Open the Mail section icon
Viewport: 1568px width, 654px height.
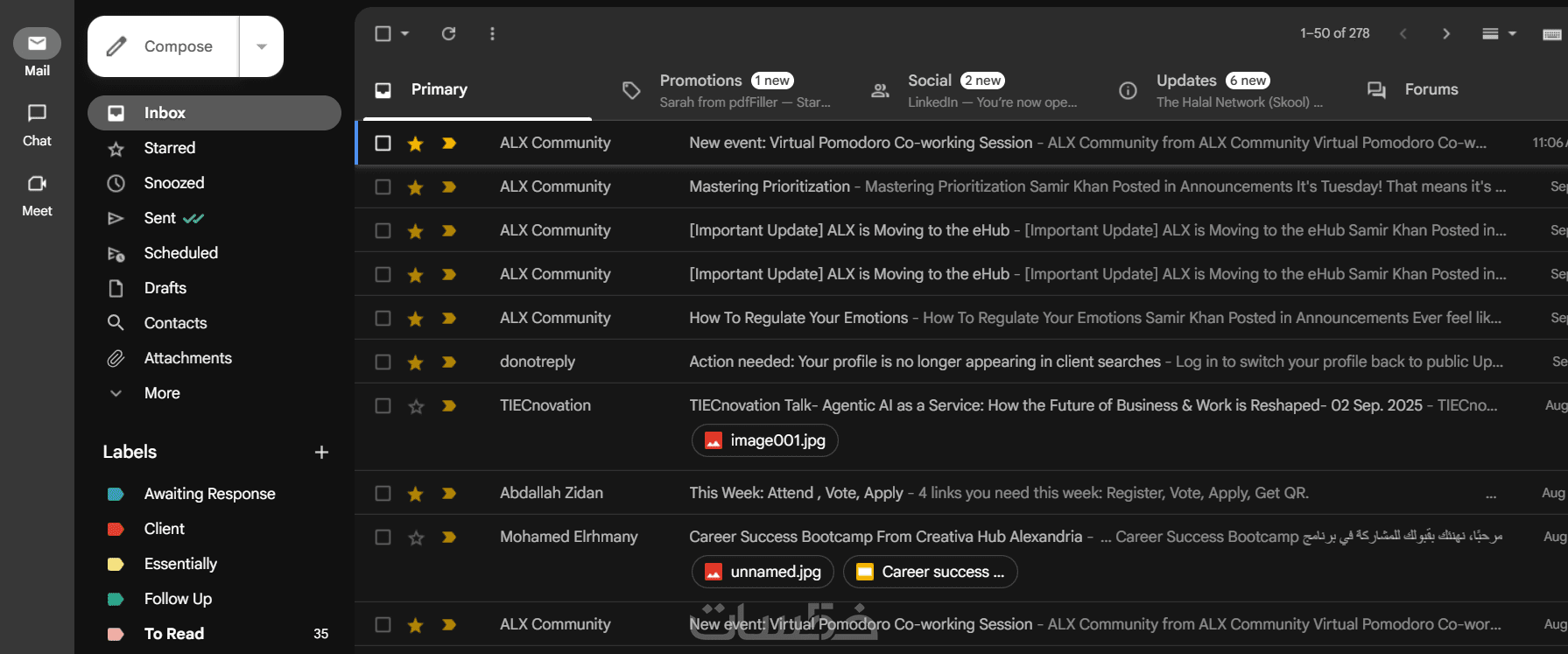point(37,43)
